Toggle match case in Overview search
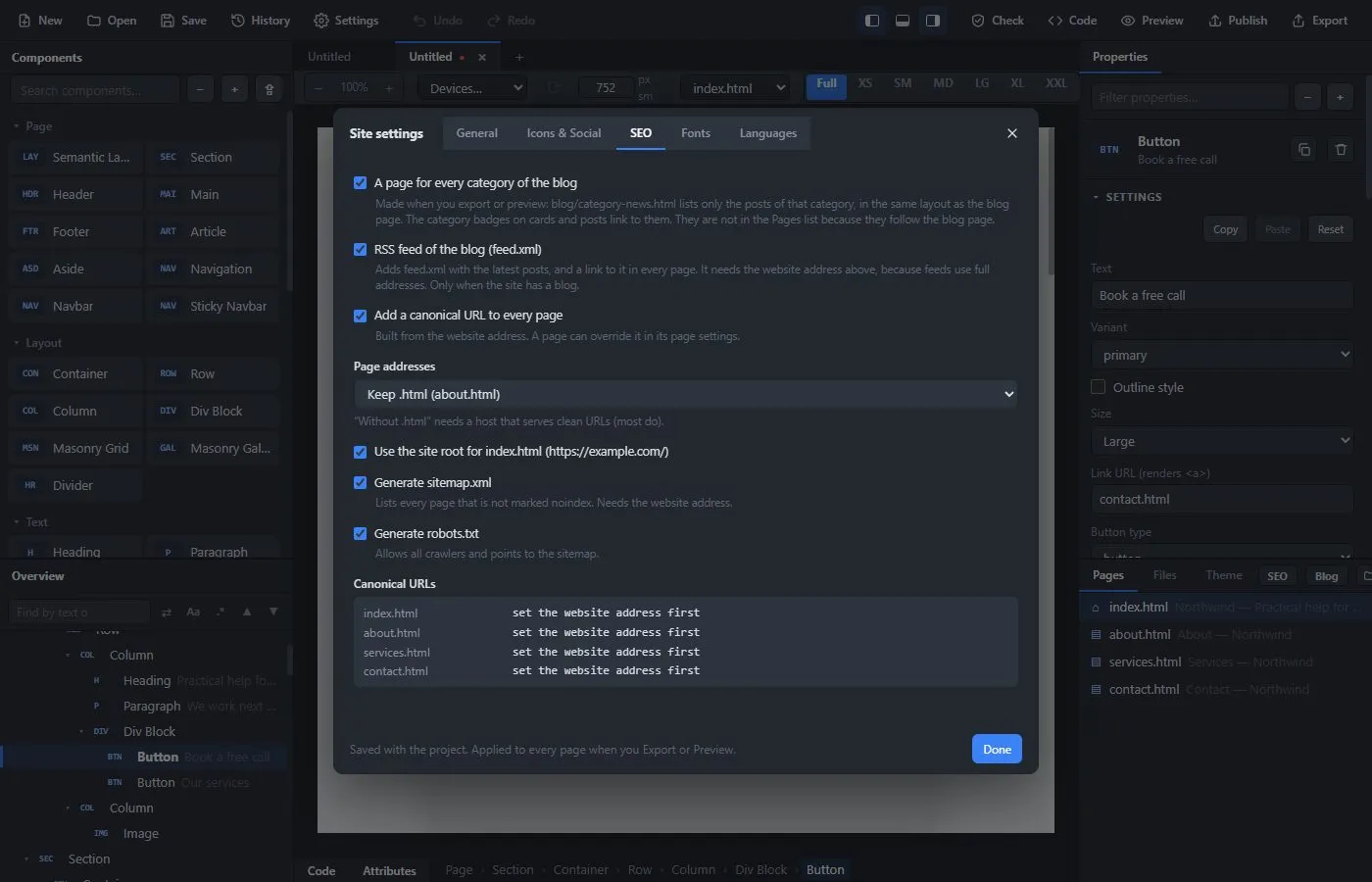 pyautogui.click(x=193, y=612)
